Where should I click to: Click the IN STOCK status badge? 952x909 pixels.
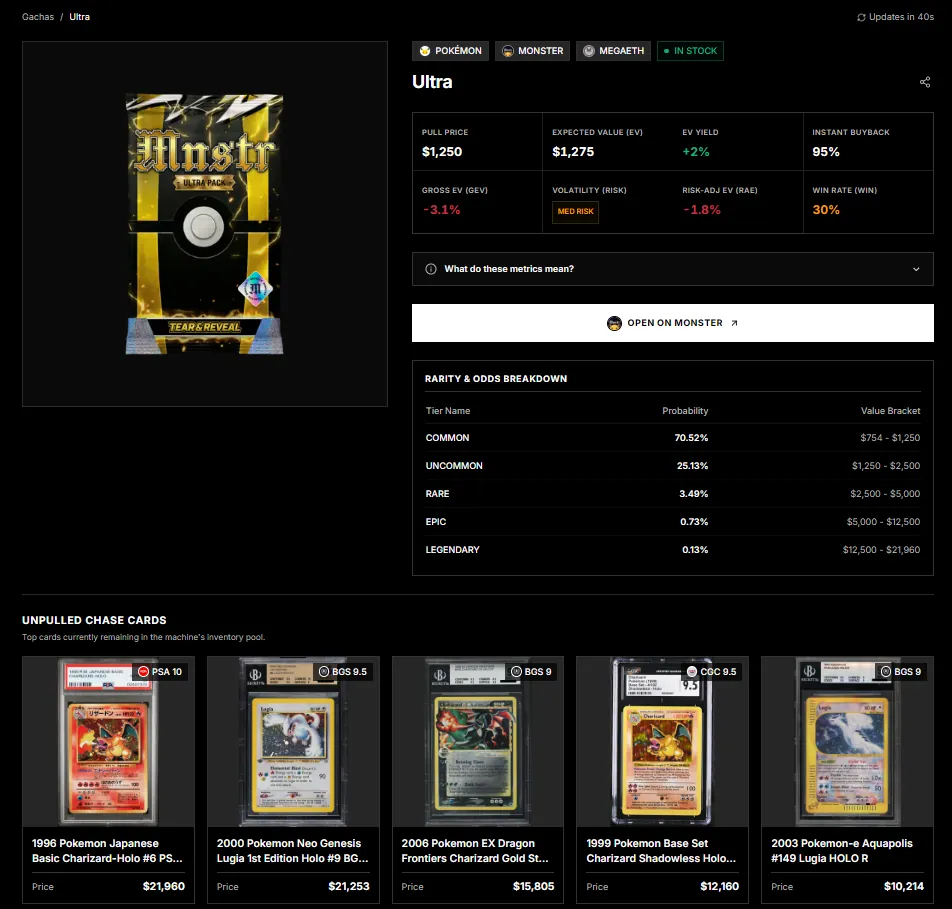(690, 51)
